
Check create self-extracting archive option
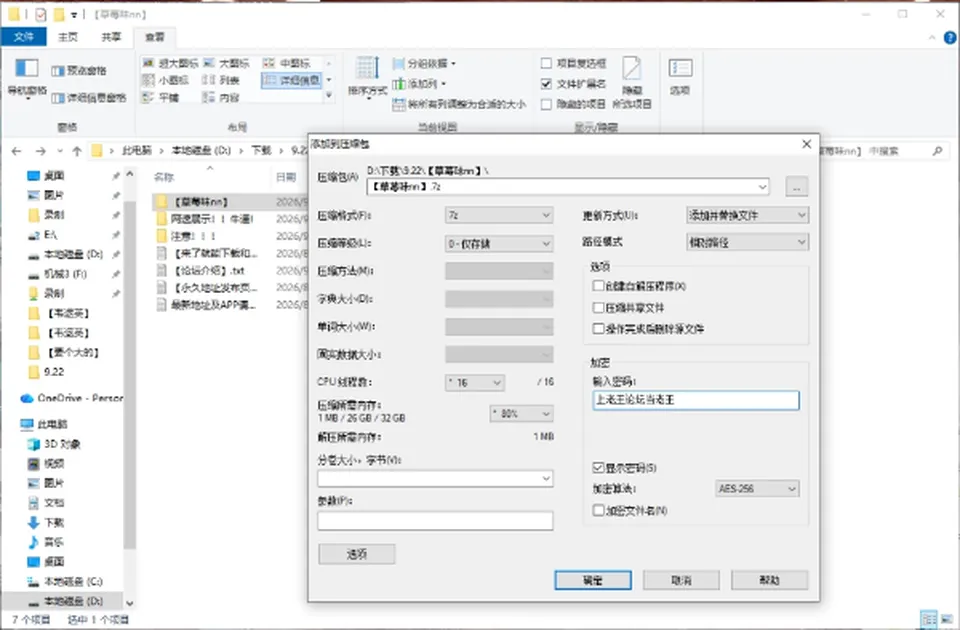pyautogui.click(x=598, y=286)
